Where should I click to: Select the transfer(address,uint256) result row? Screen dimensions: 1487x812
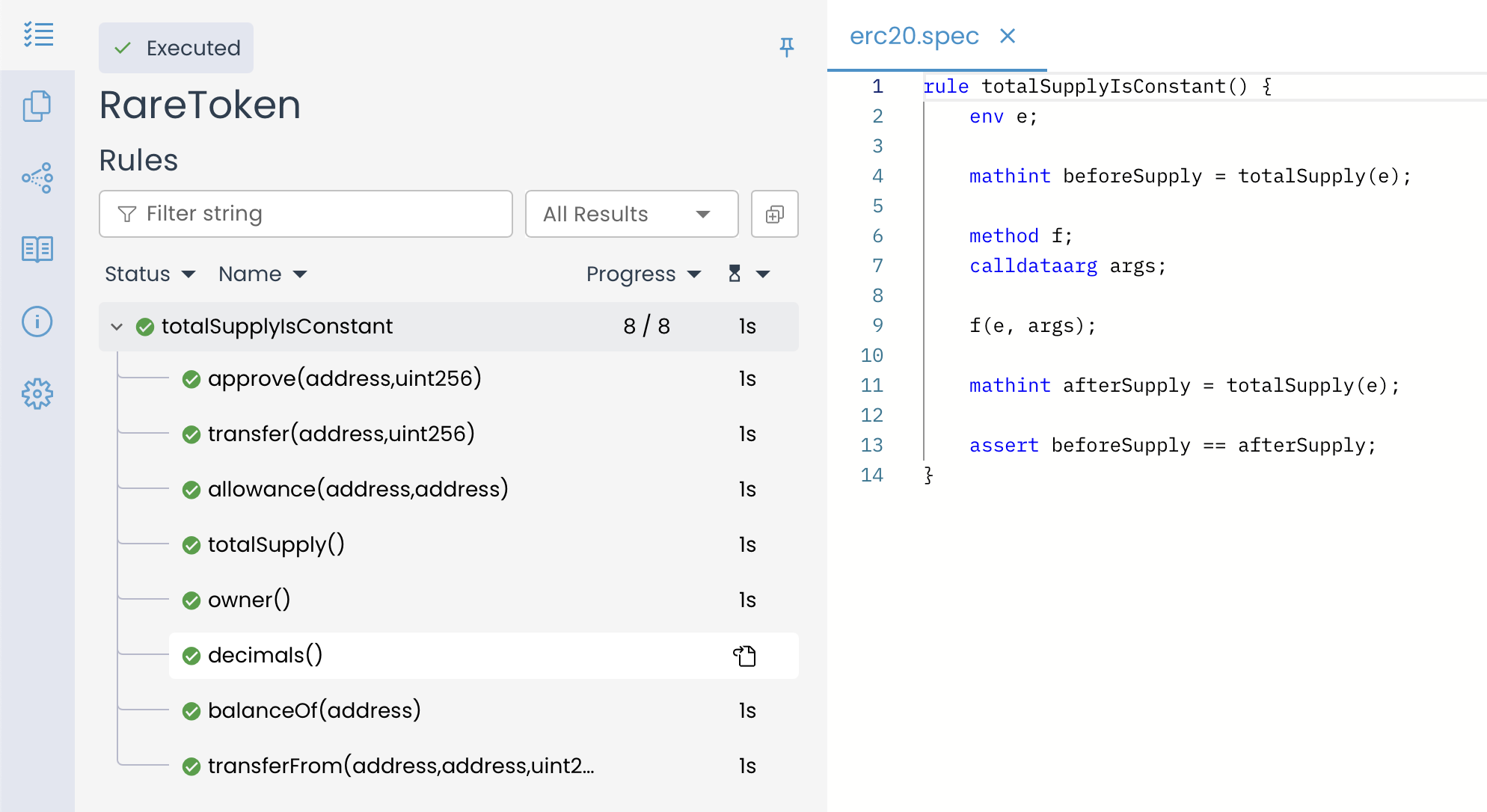tap(341, 434)
